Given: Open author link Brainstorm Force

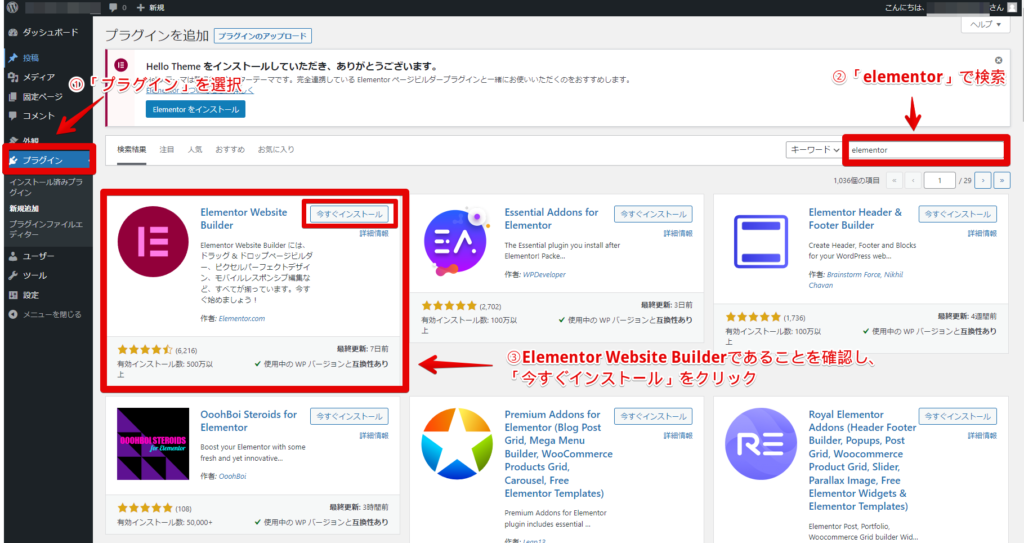Looking at the screenshot, I should coord(854,274).
